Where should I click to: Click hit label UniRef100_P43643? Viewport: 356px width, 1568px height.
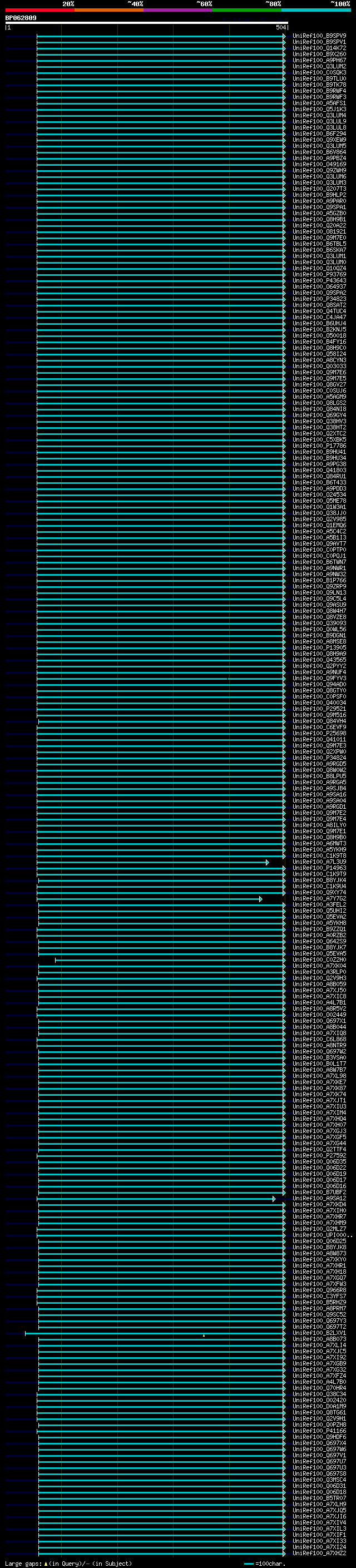319,280
